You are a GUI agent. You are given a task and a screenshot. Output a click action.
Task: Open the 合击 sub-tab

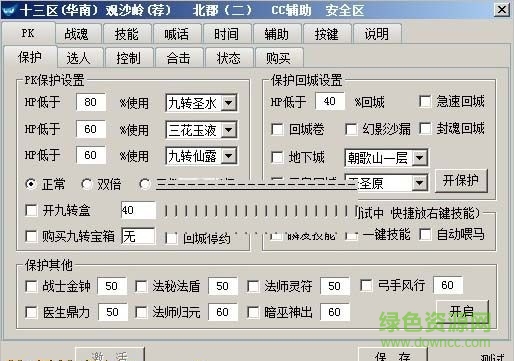[x=179, y=58]
